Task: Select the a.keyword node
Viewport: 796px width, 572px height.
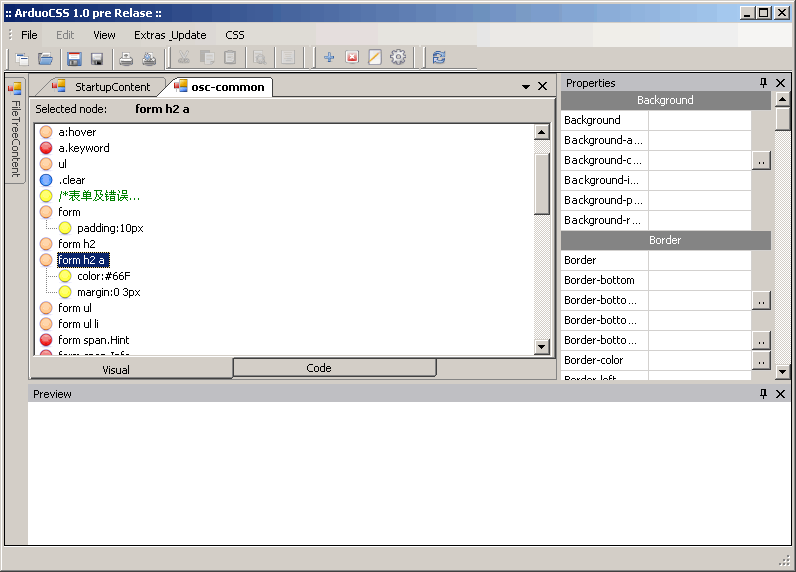Action: point(84,148)
